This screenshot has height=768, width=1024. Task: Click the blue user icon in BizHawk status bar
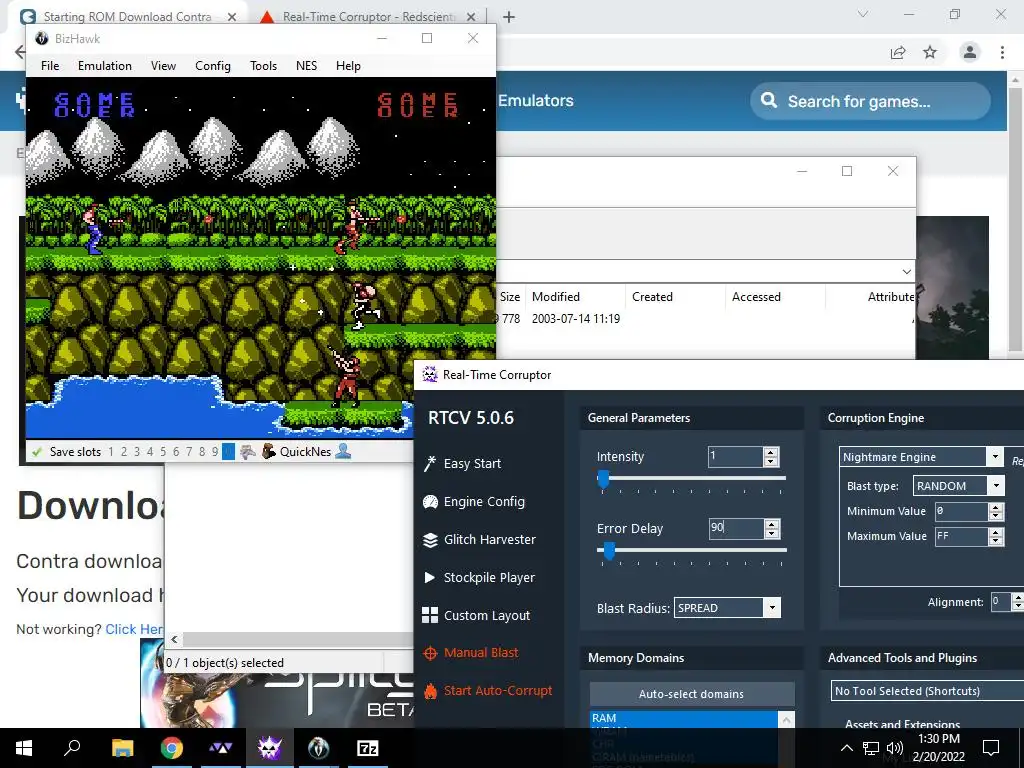click(343, 451)
